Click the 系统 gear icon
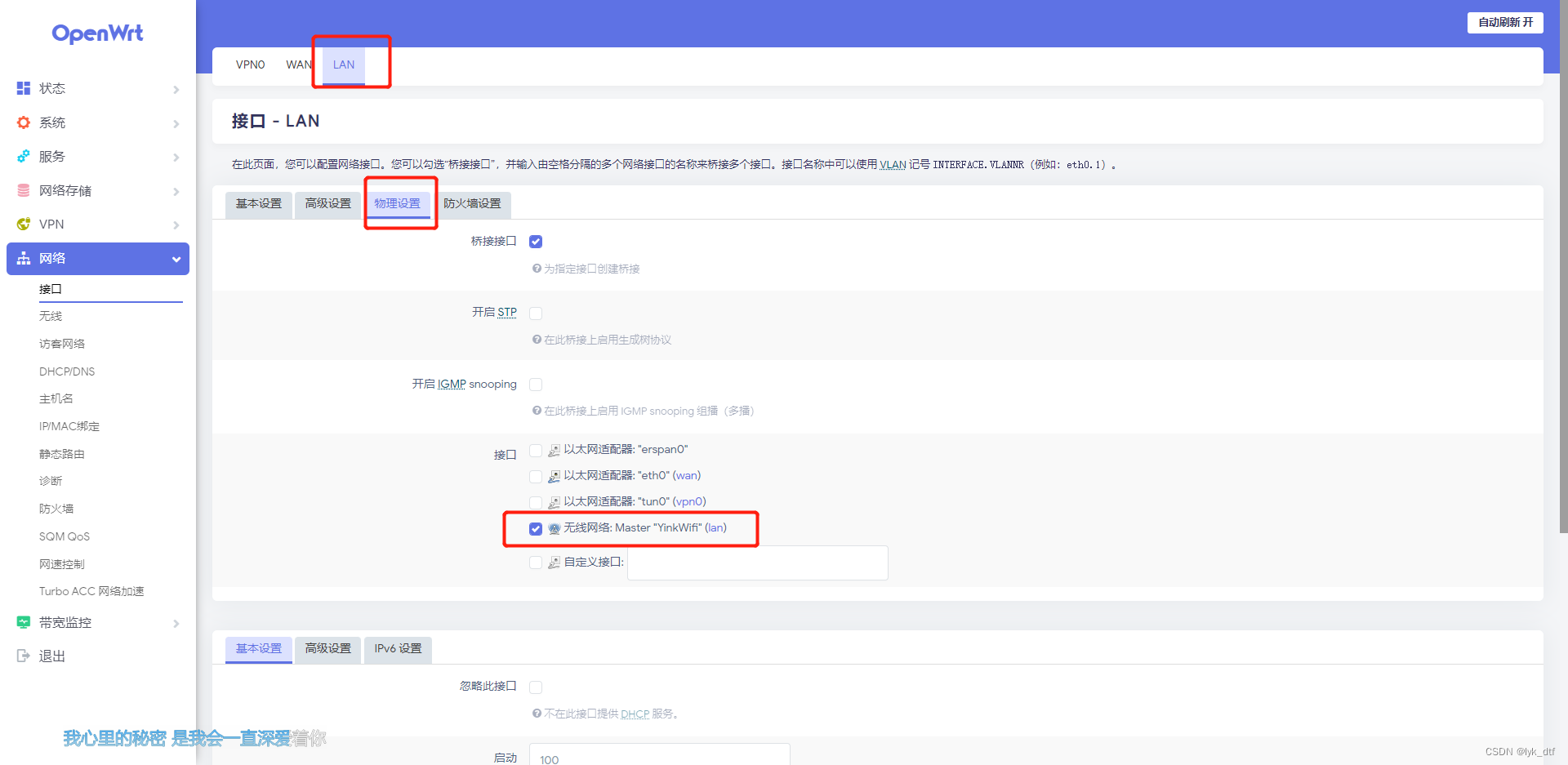Screen dimensions: 1568x765 point(23,122)
